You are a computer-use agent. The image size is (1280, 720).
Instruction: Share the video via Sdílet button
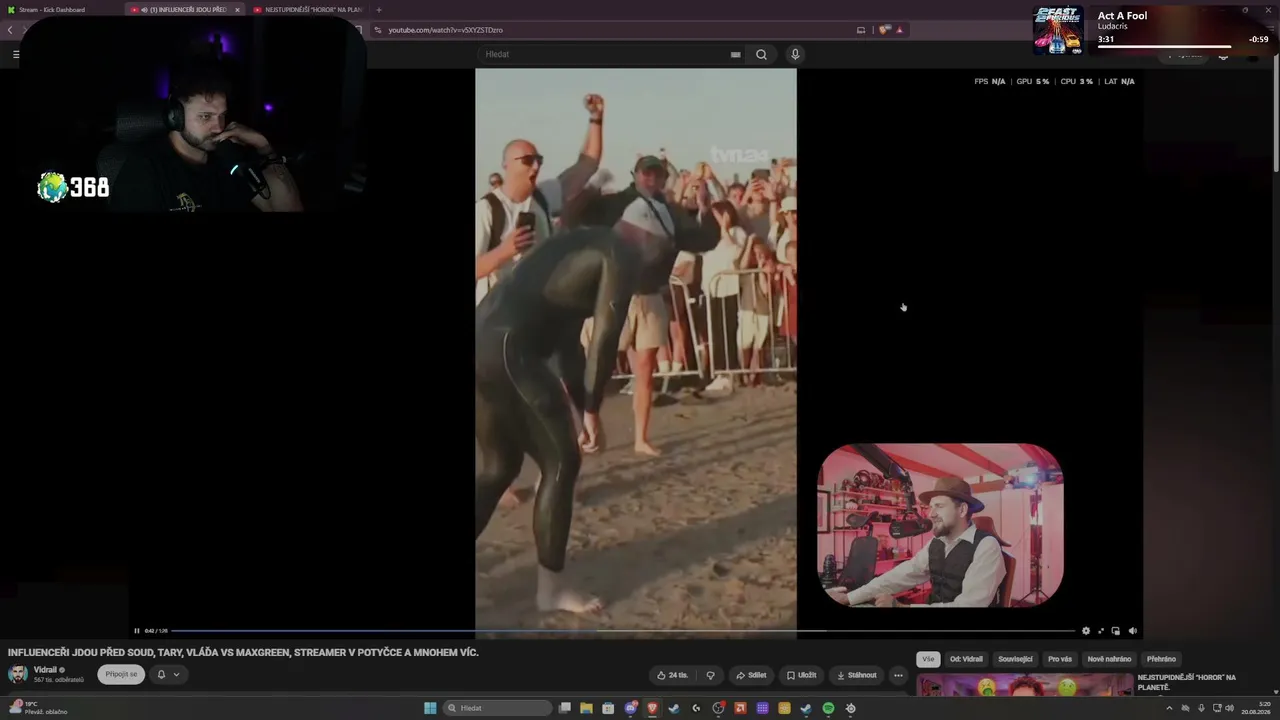coord(751,675)
